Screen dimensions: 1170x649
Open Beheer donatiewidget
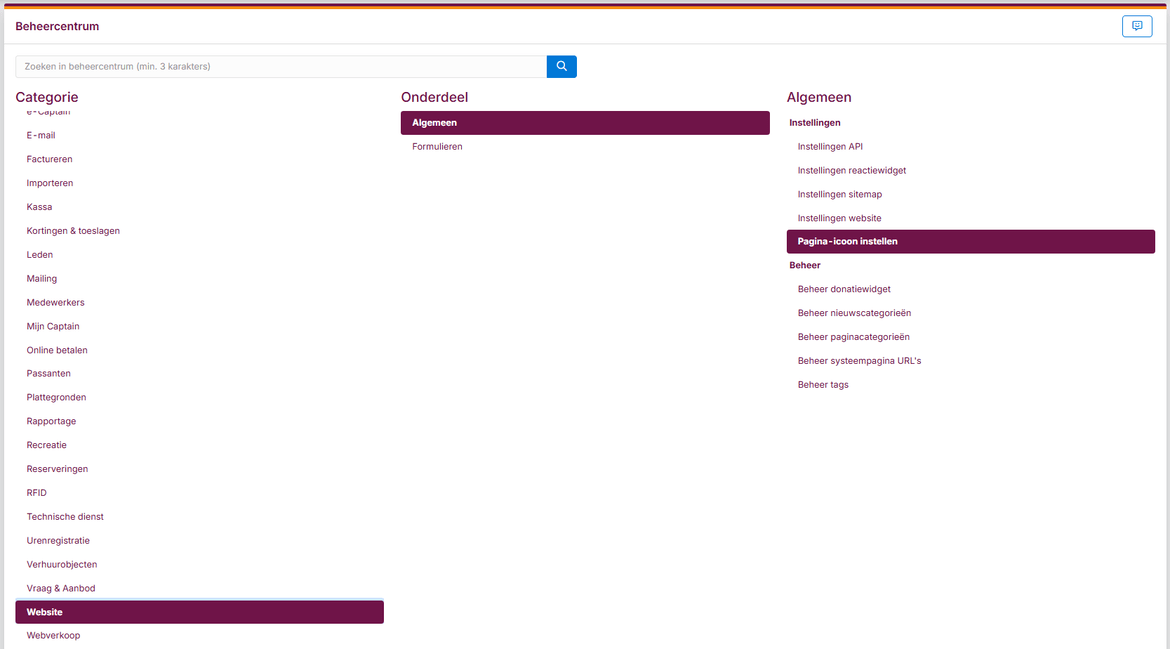(846, 289)
